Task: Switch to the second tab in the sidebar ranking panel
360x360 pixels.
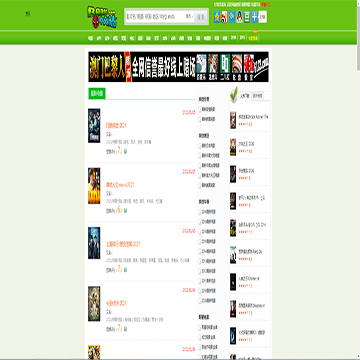Action: tap(257, 96)
